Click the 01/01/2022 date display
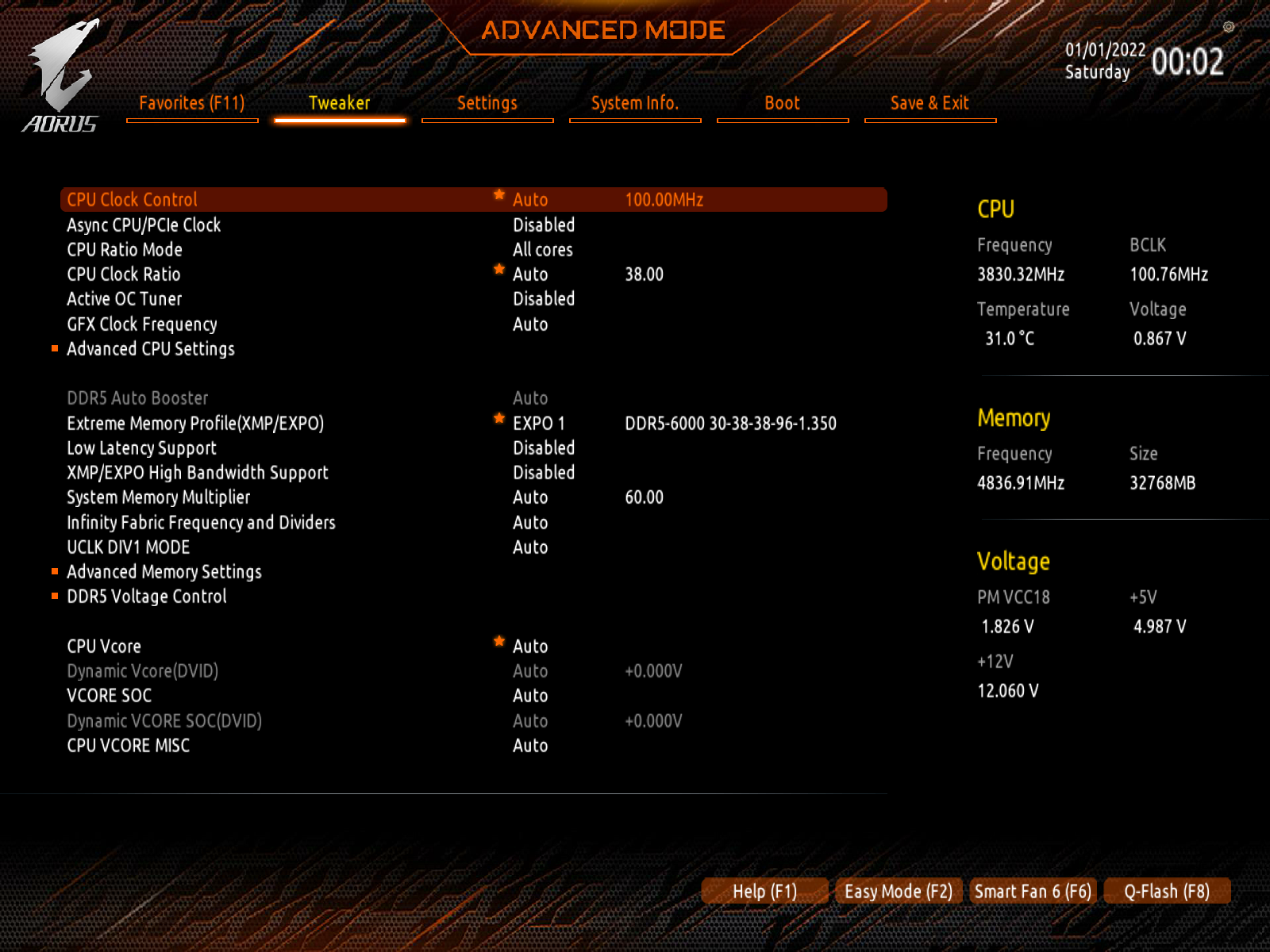Viewport: 1270px width, 952px height. point(1106,50)
